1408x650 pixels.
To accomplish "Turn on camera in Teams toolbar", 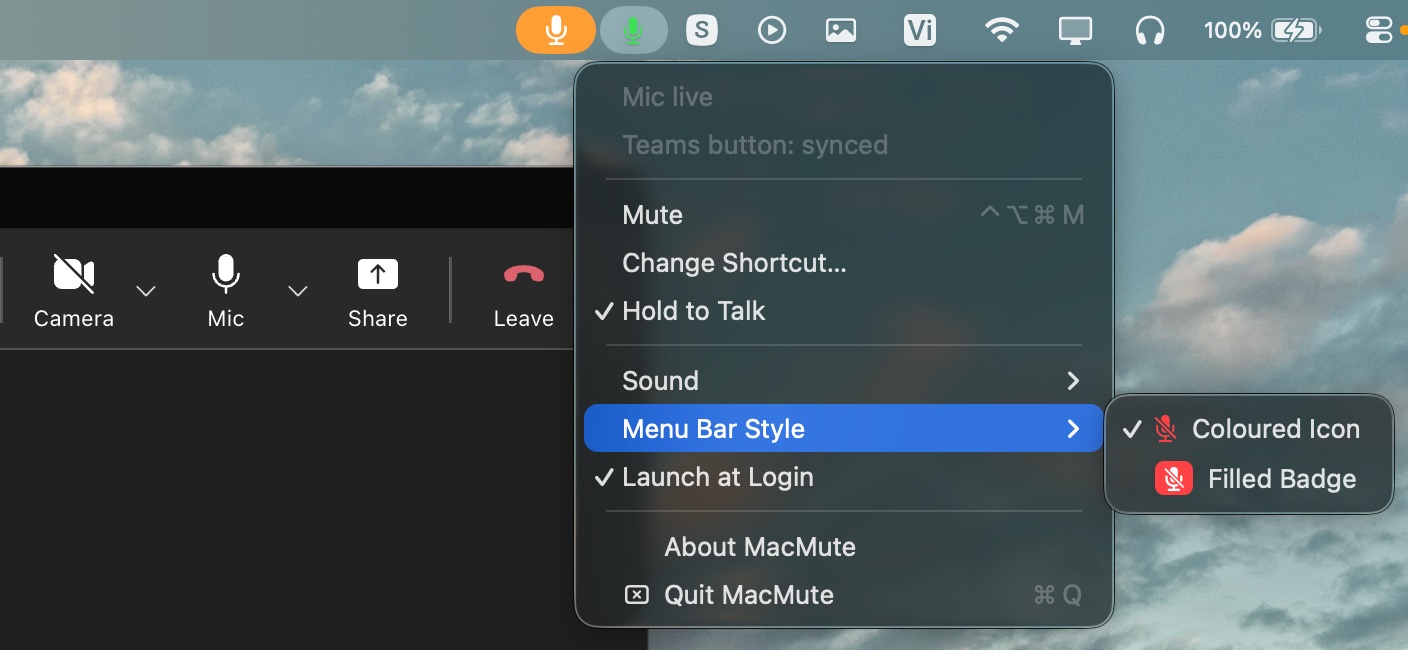I will (x=74, y=290).
